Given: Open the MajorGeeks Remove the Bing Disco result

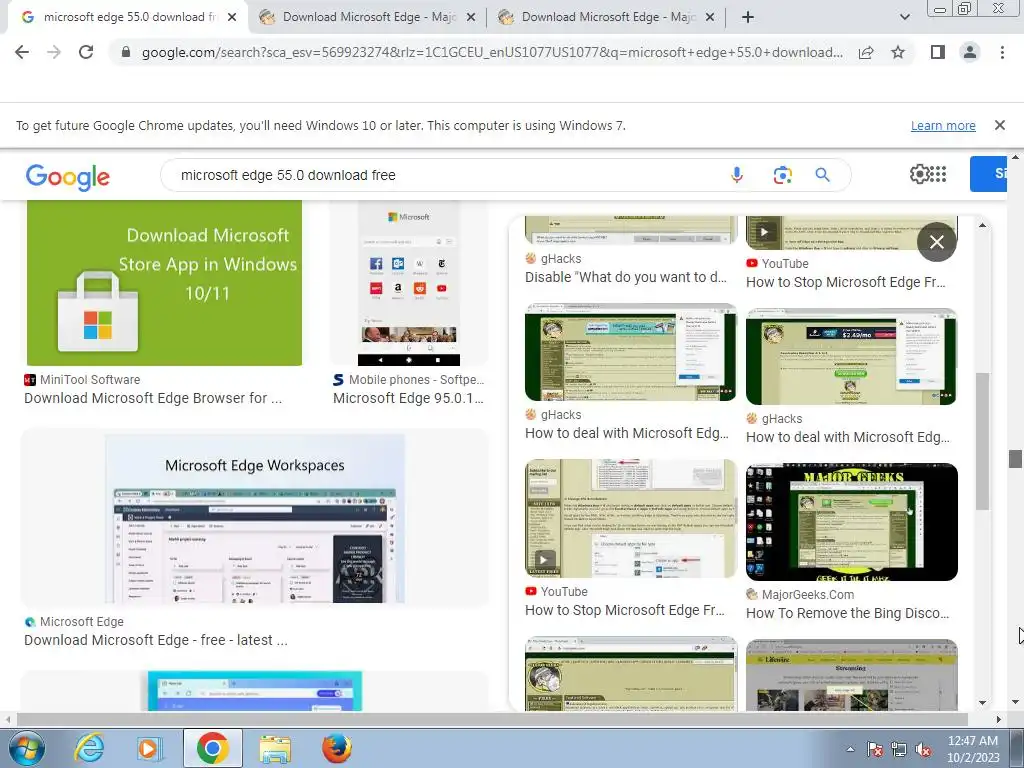Looking at the screenshot, I should tap(848, 613).
